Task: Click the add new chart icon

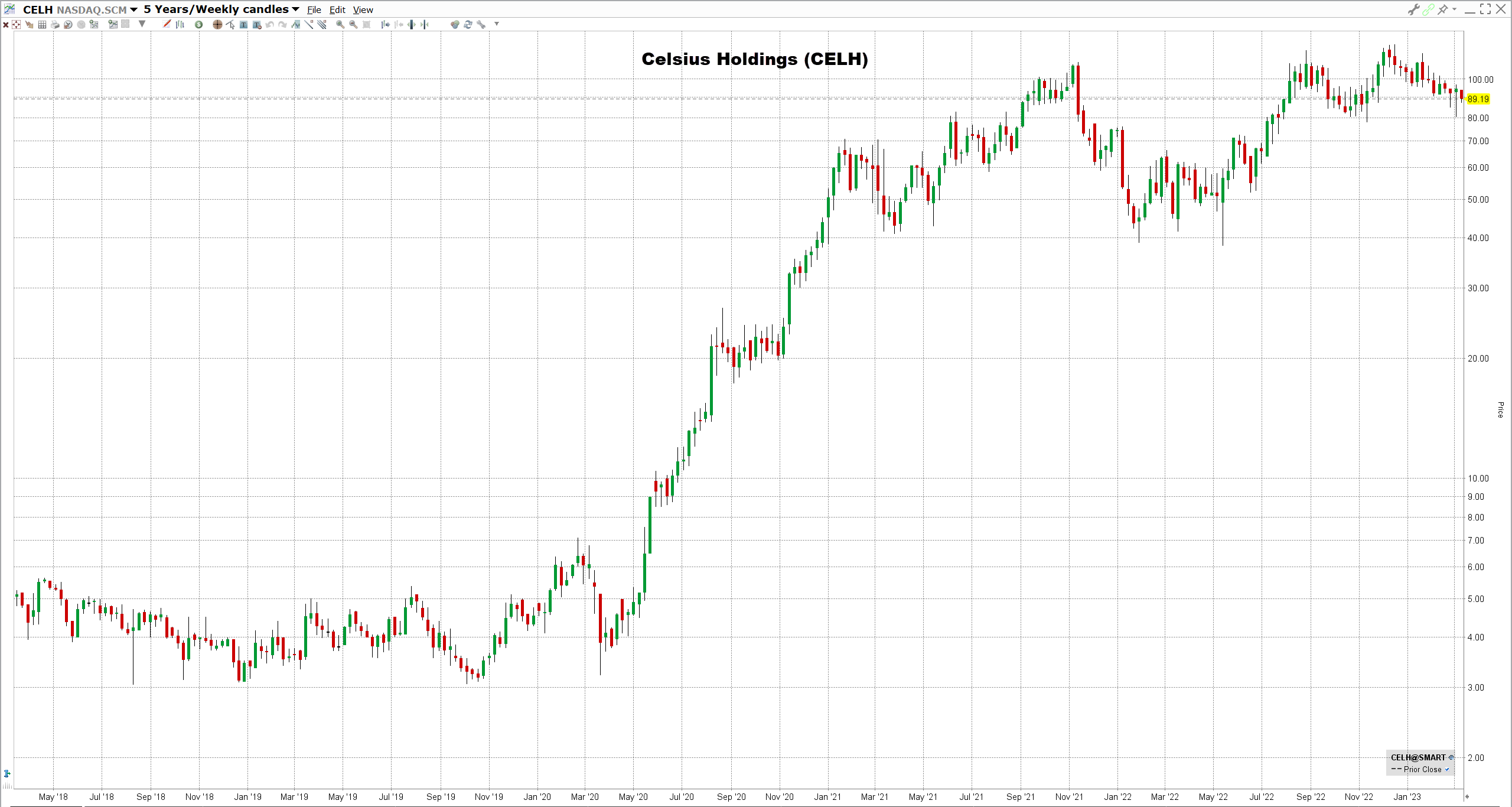Action: coord(113,25)
